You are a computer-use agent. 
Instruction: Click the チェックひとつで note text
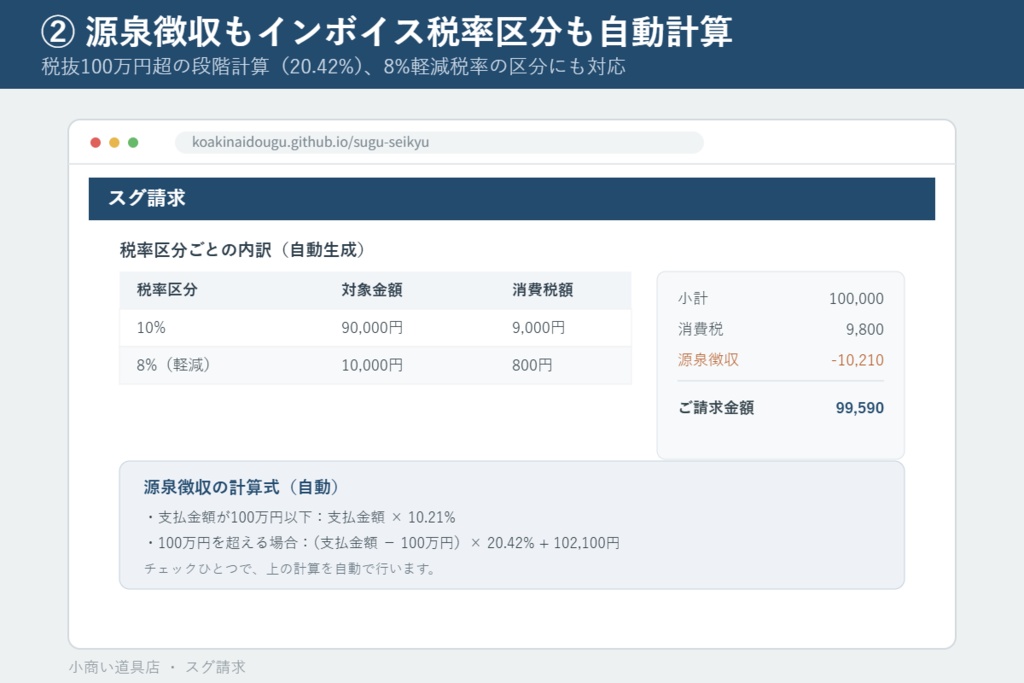(x=291, y=569)
